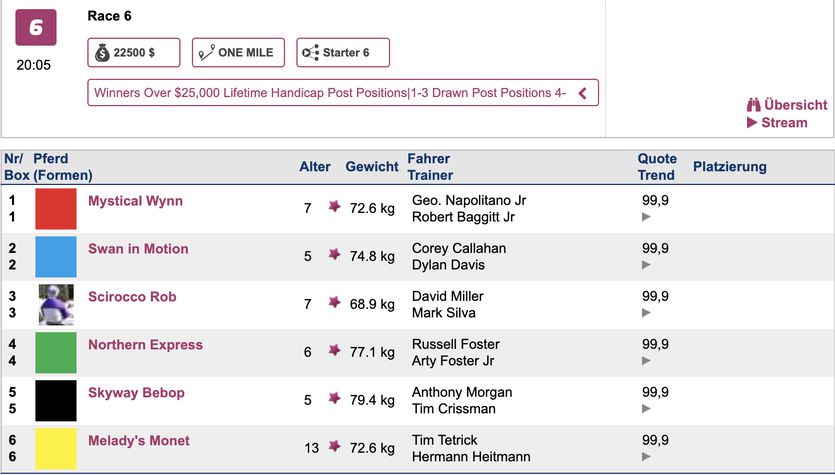The width and height of the screenshot is (835, 475).
Task: Expand the race conditions chevron arrow
Action: click(583, 93)
